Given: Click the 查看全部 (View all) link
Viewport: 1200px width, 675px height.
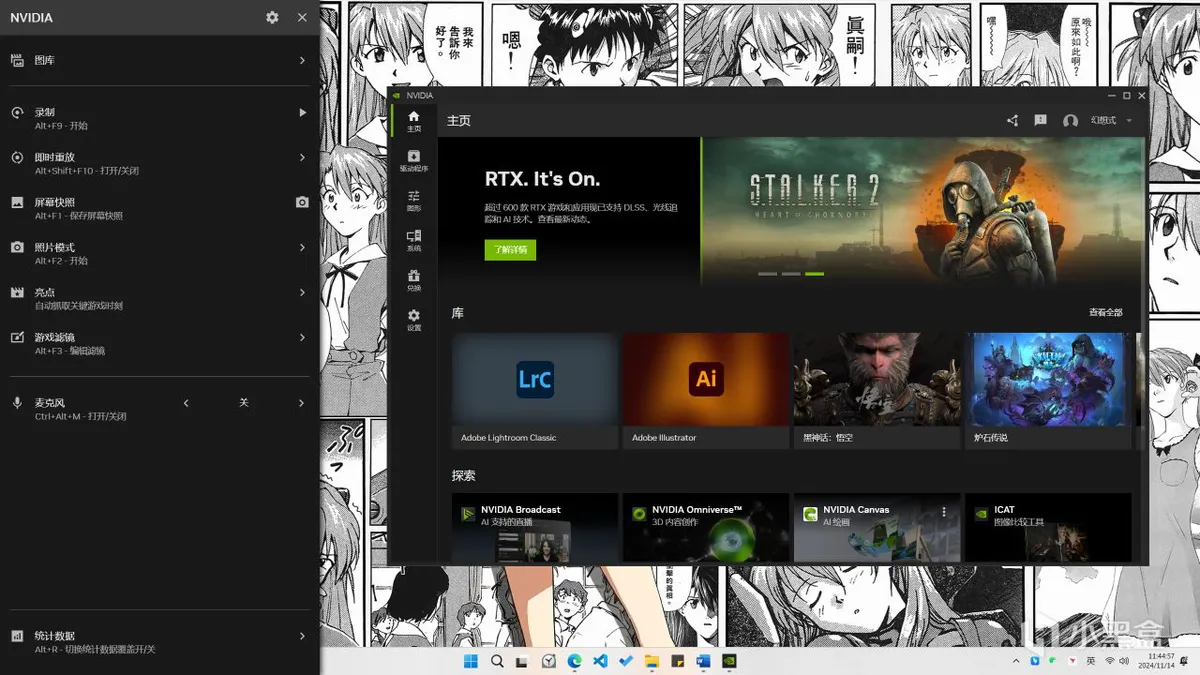Looking at the screenshot, I should pos(1105,313).
